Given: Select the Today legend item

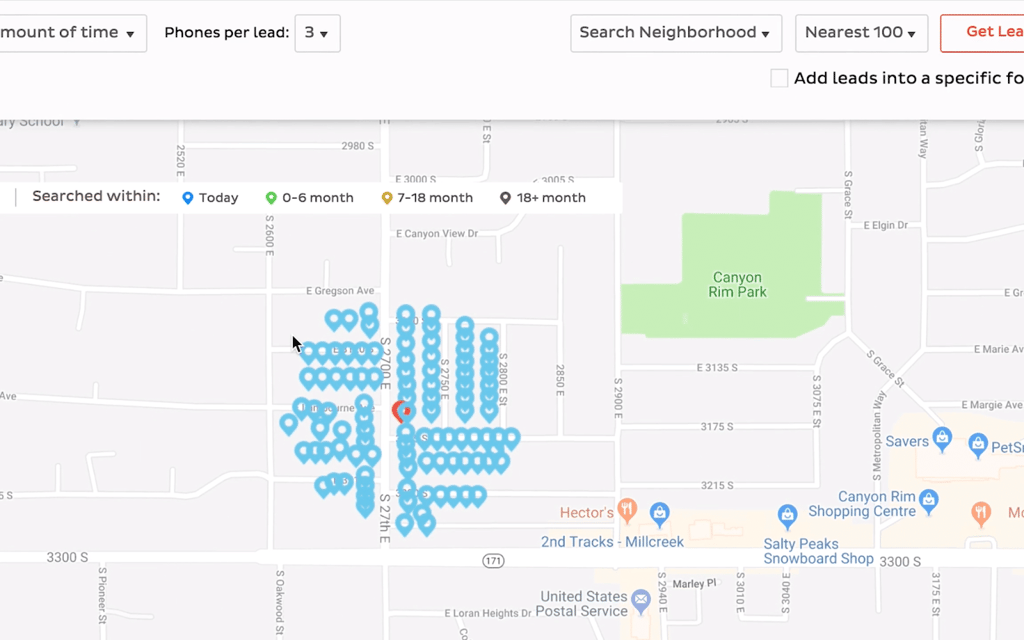Looking at the screenshot, I should pyautogui.click(x=210, y=198).
